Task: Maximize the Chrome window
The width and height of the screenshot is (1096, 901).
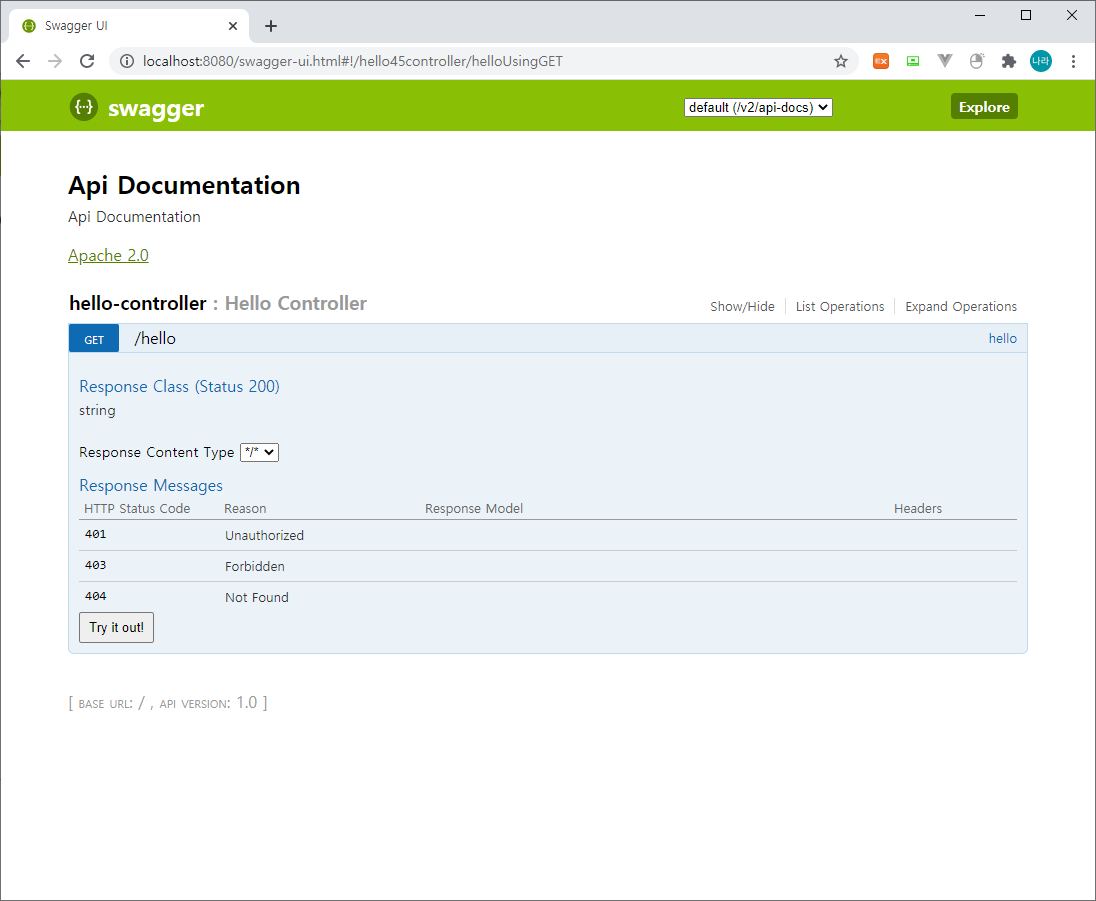Action: click(1026, 15)
